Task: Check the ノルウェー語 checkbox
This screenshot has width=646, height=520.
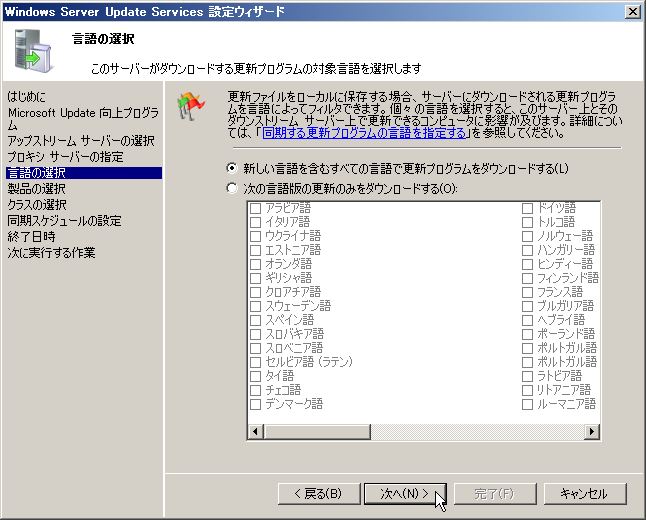Action: click(x=527, y=236)
